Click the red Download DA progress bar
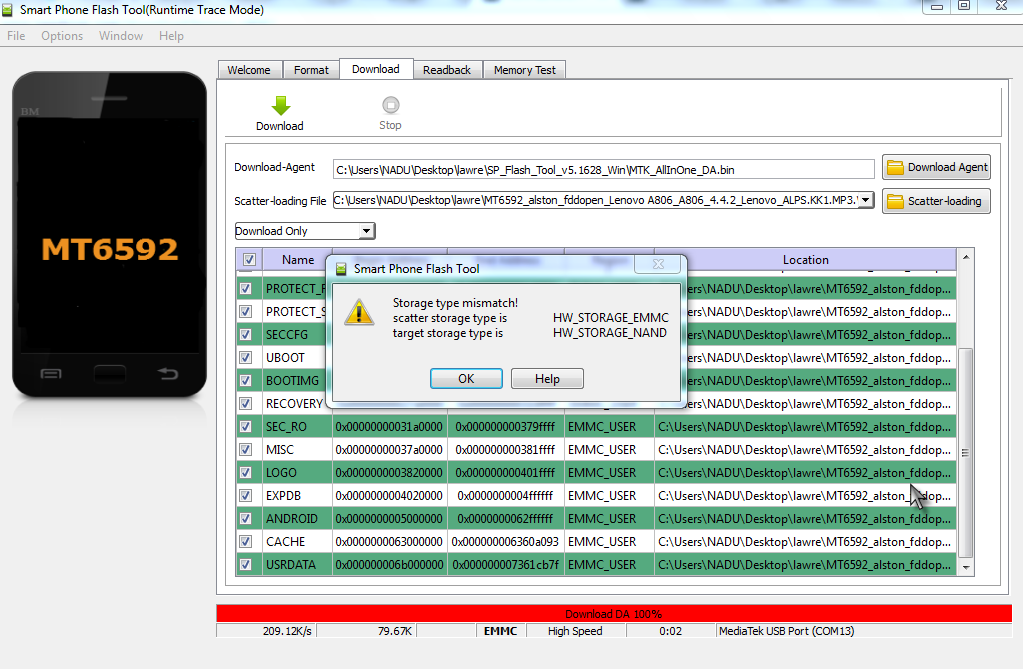The width and height of the screenshot is (1023, 669). point(613,613)
